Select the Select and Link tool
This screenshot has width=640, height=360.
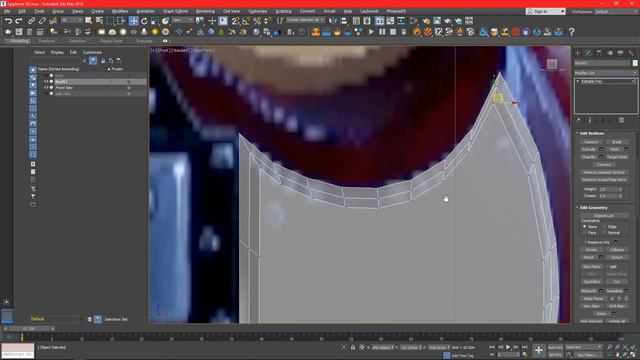[x=31, y=21]
